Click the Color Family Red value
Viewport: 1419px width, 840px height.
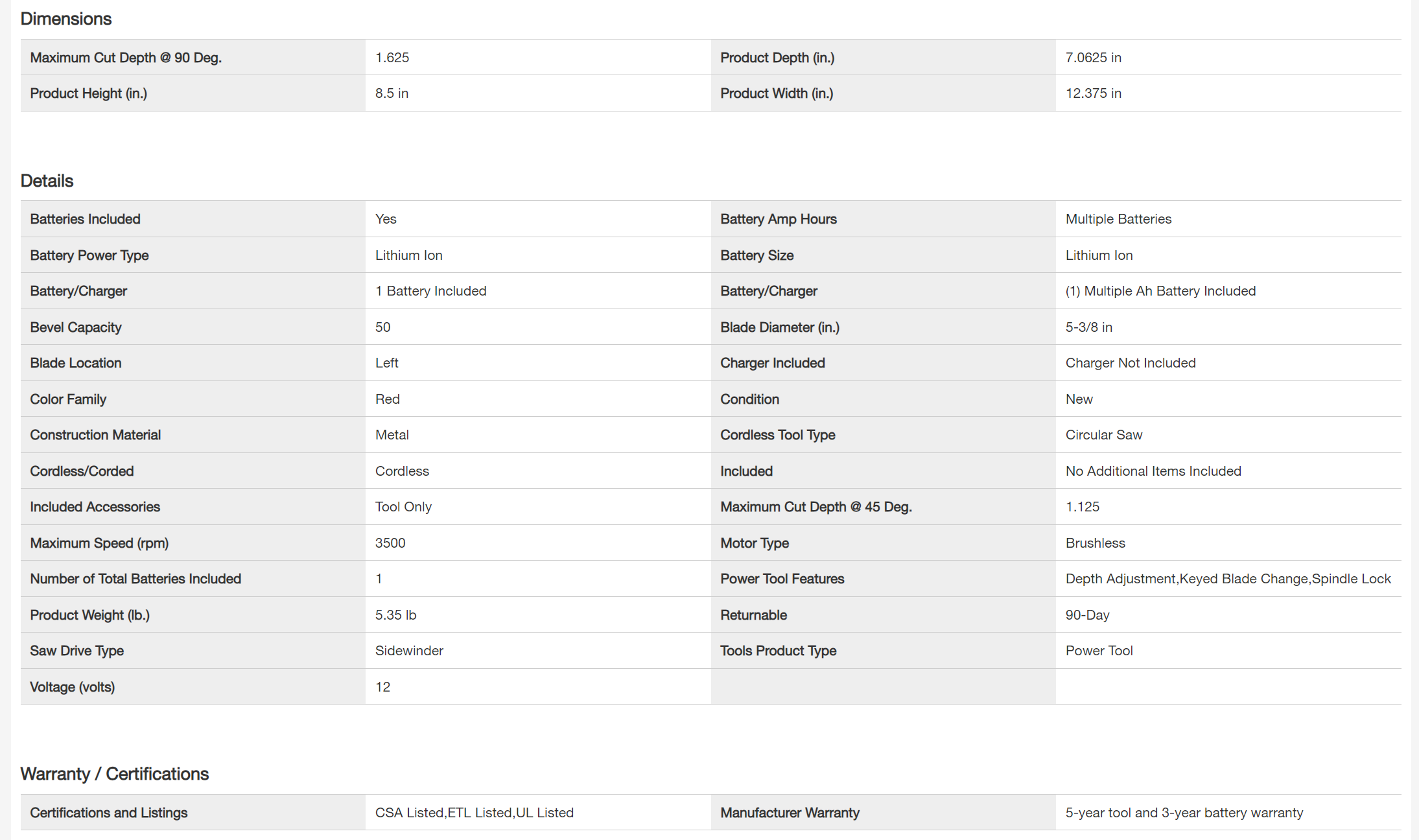tap(387, 399)
